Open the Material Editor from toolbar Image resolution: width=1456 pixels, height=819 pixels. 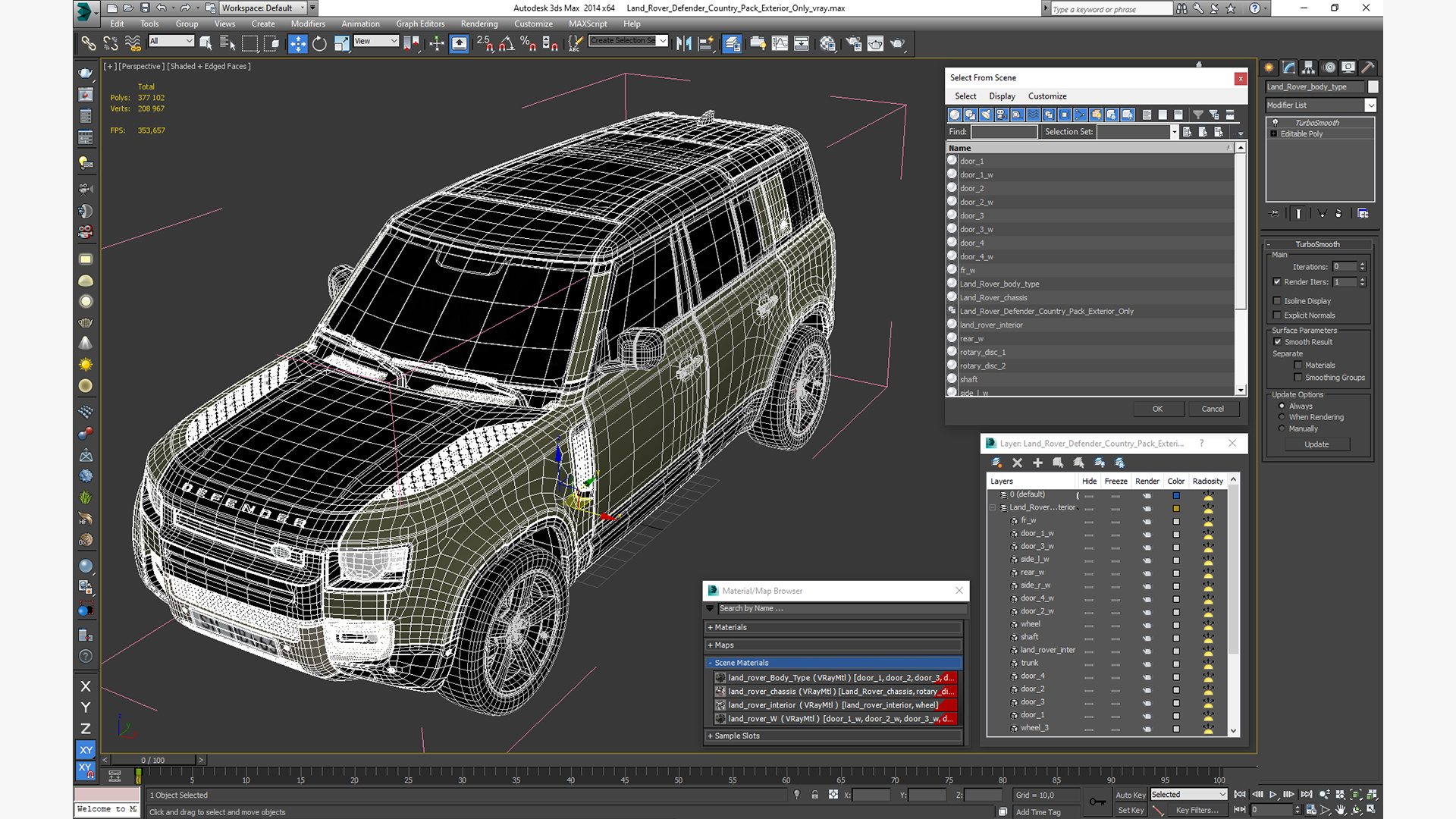click(827, 43)
